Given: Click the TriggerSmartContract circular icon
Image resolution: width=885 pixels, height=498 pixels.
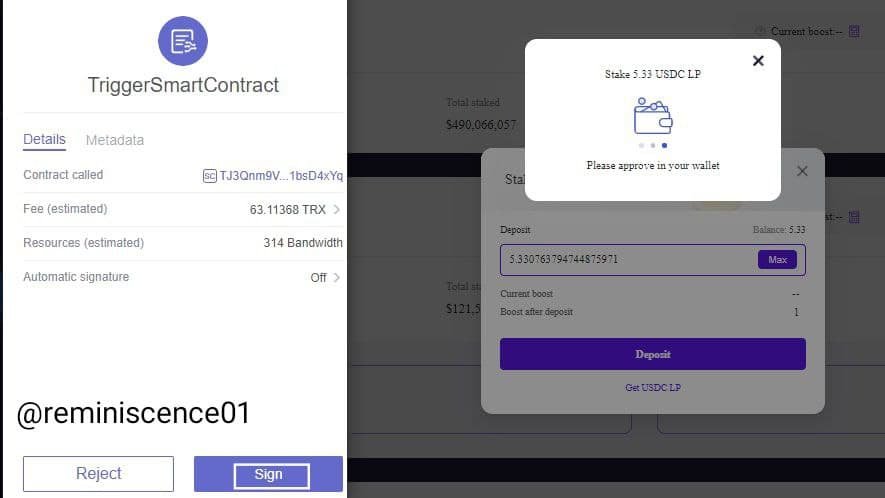Looking at the screenshot, I should click(183, 41).
